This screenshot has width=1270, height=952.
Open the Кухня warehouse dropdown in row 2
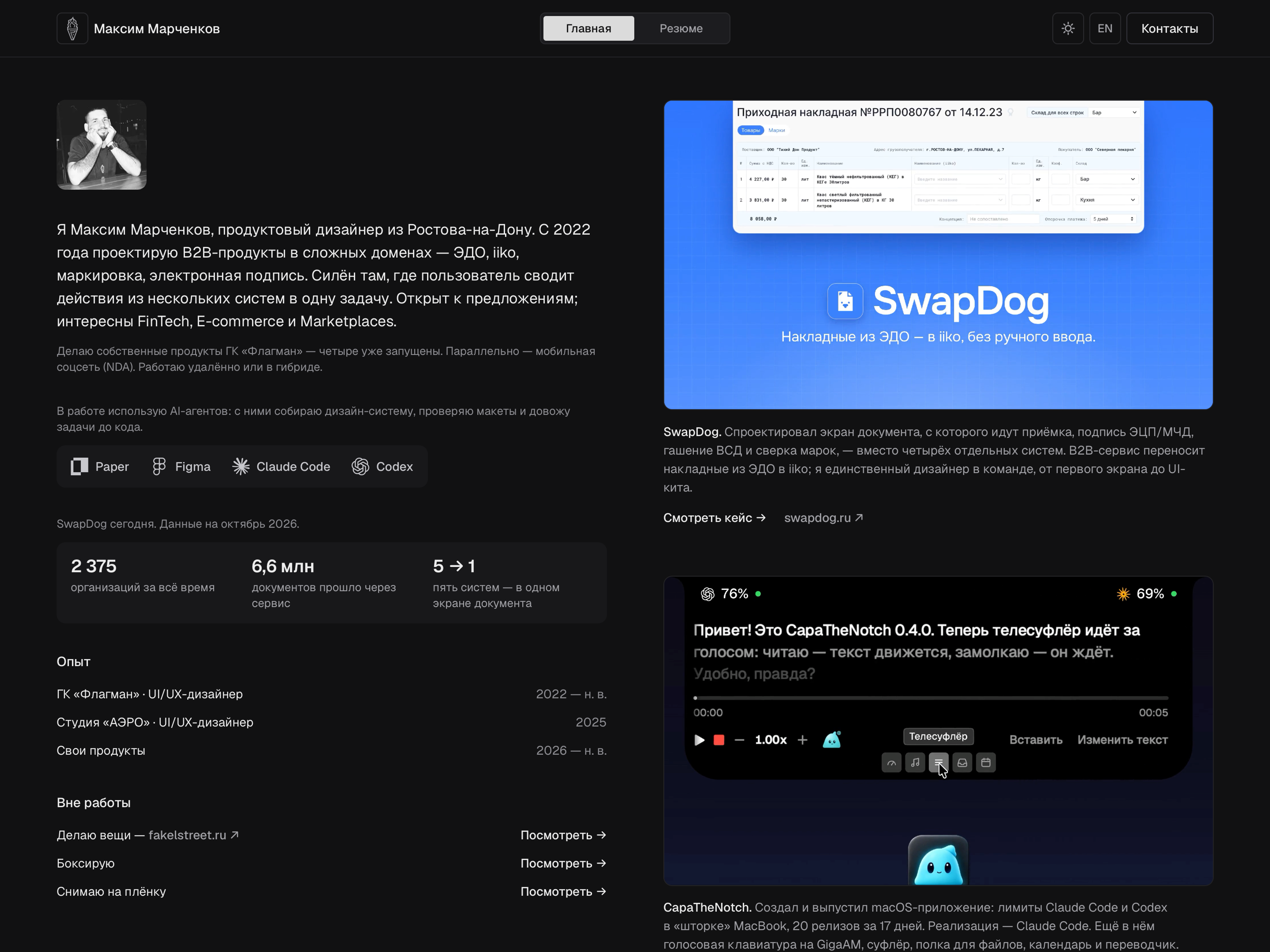click(1107, 200)
